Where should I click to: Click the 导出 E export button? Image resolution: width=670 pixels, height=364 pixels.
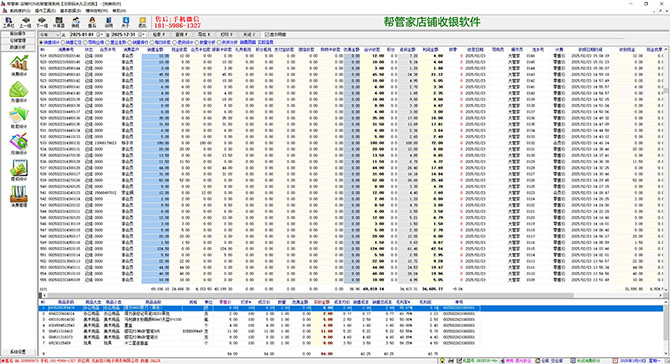pyautogui.click(x=204, y=34)
